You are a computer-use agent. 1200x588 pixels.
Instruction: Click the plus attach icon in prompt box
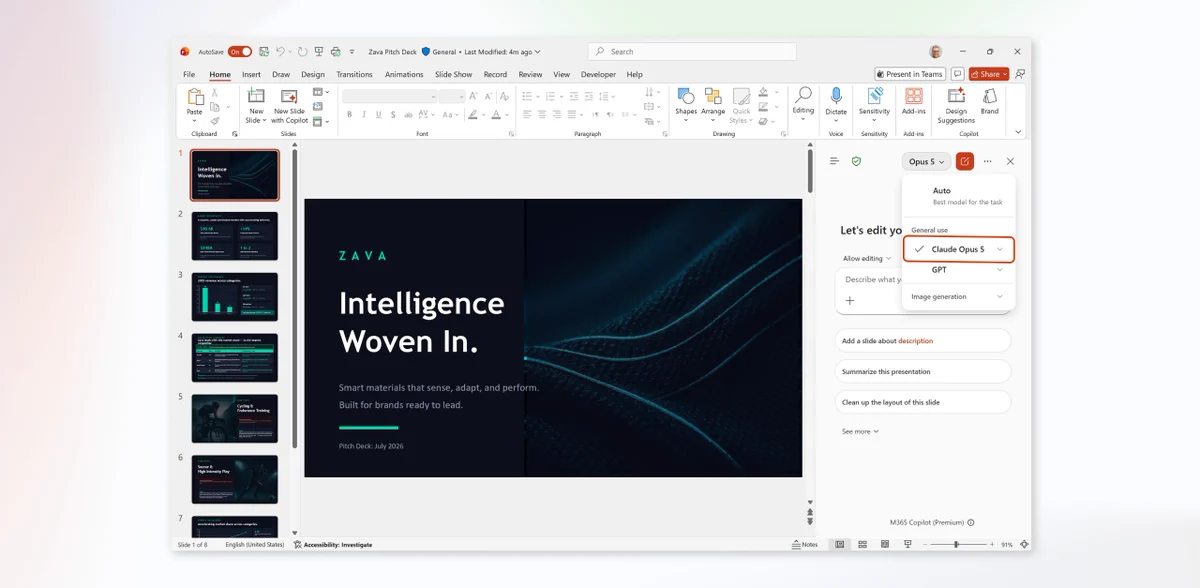pyautogui.click(x=850, y=300)
